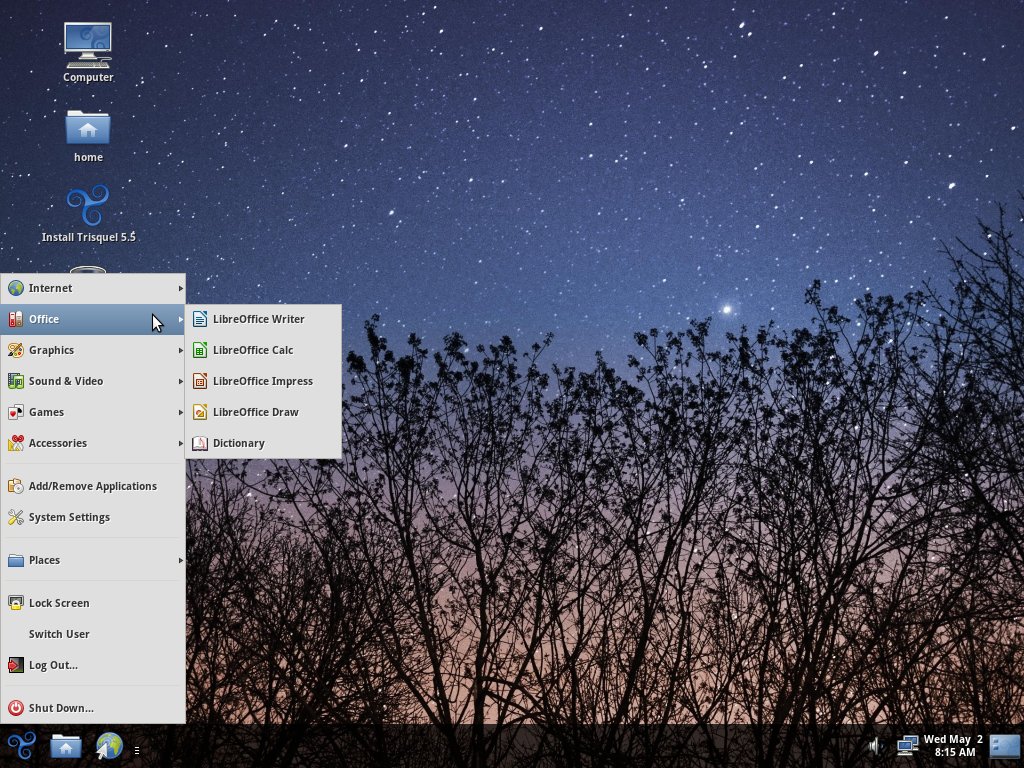Click the Lock Screen entry
This screenshot has width=1024, height=768.
pyautogui.click(x=58, y=603)
